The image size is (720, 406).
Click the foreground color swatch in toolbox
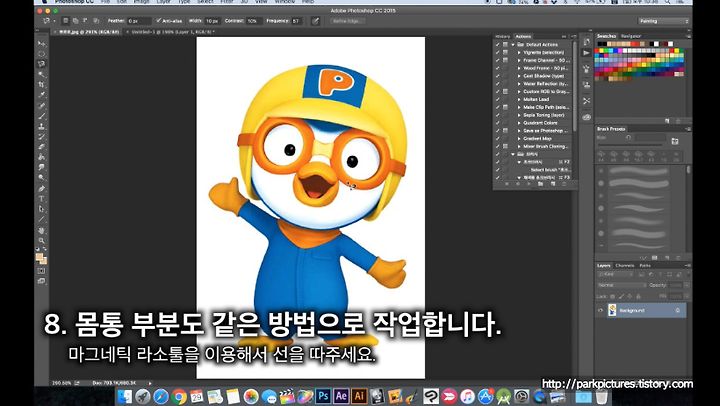[40, 257]
